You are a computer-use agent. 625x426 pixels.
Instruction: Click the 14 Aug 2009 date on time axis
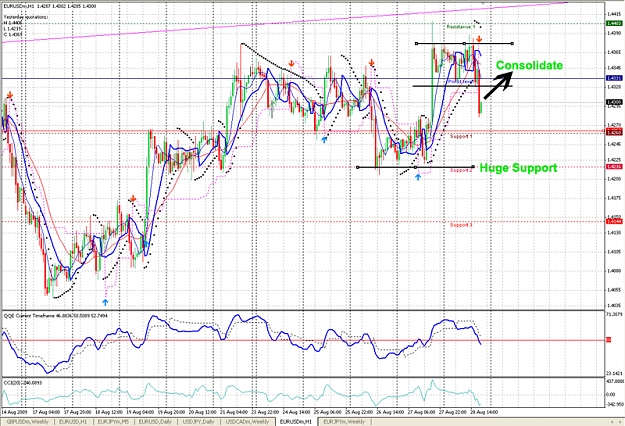tap(14, 412)
